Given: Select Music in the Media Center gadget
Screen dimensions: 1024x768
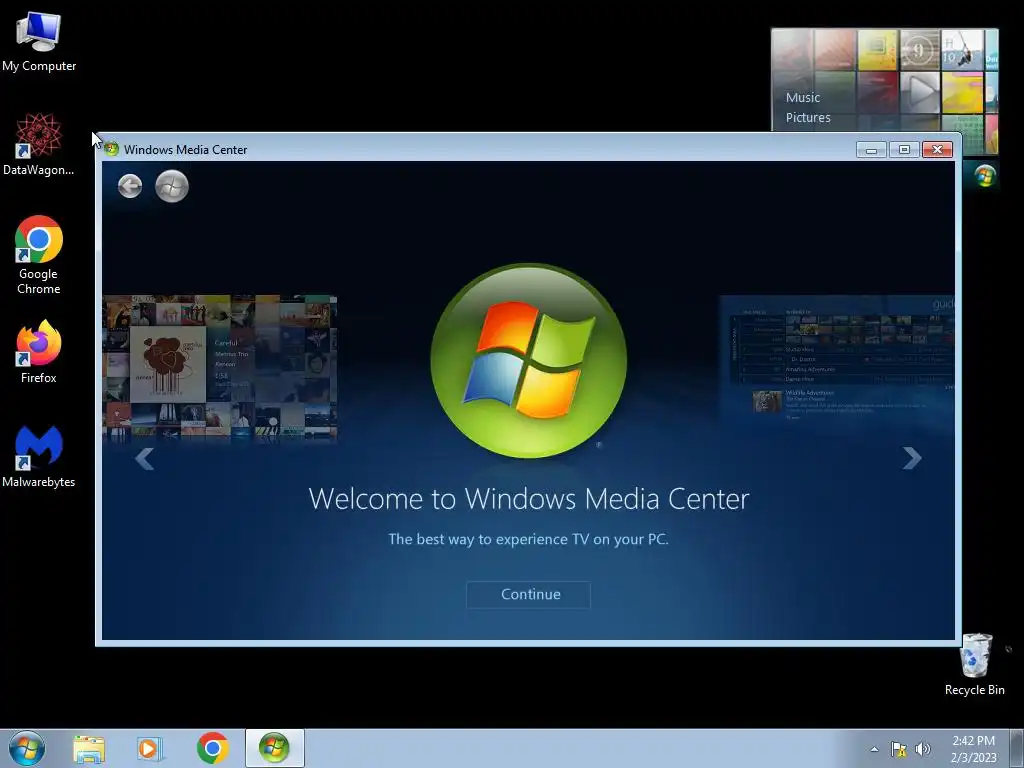Looking at the screenshot, I should [x=803, y=97].
